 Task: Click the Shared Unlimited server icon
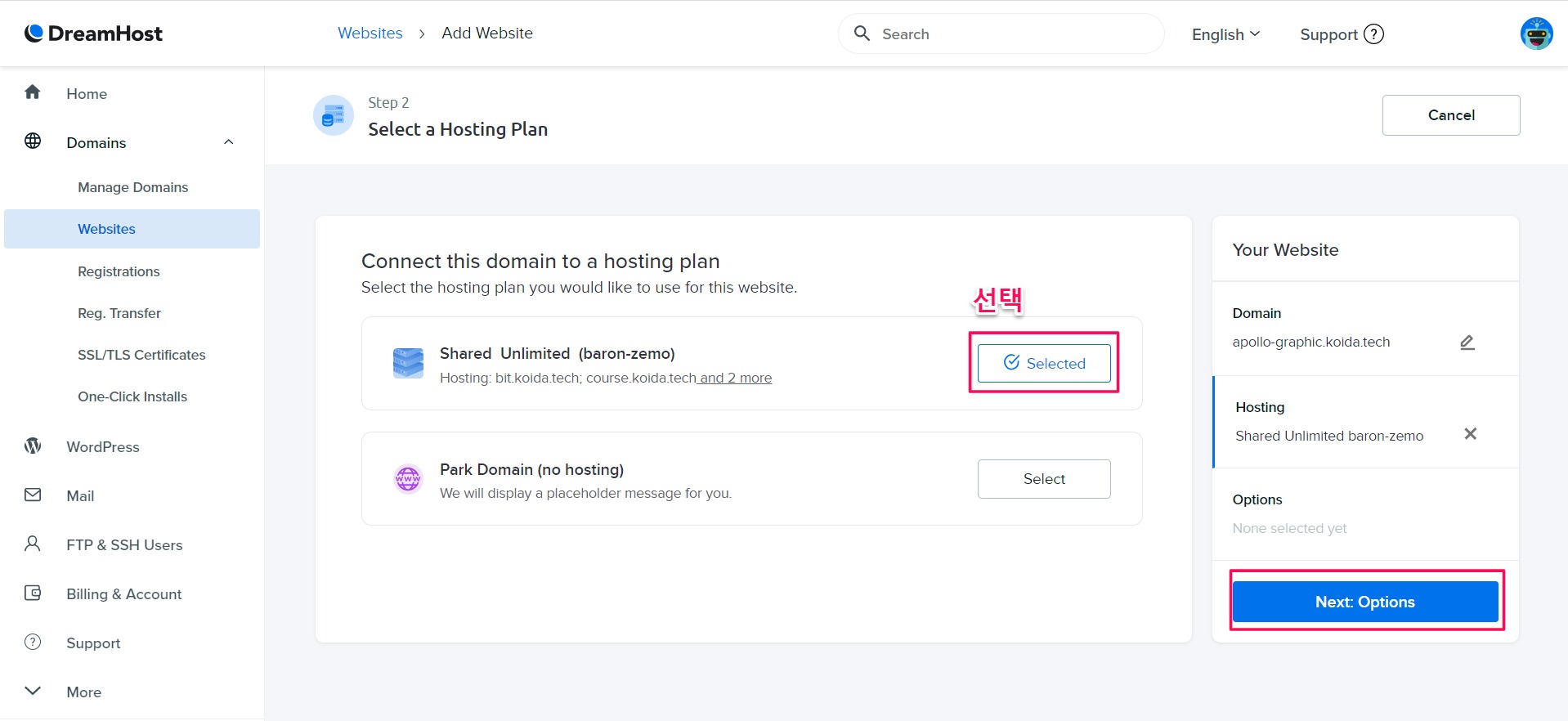[x=408, y=363]
